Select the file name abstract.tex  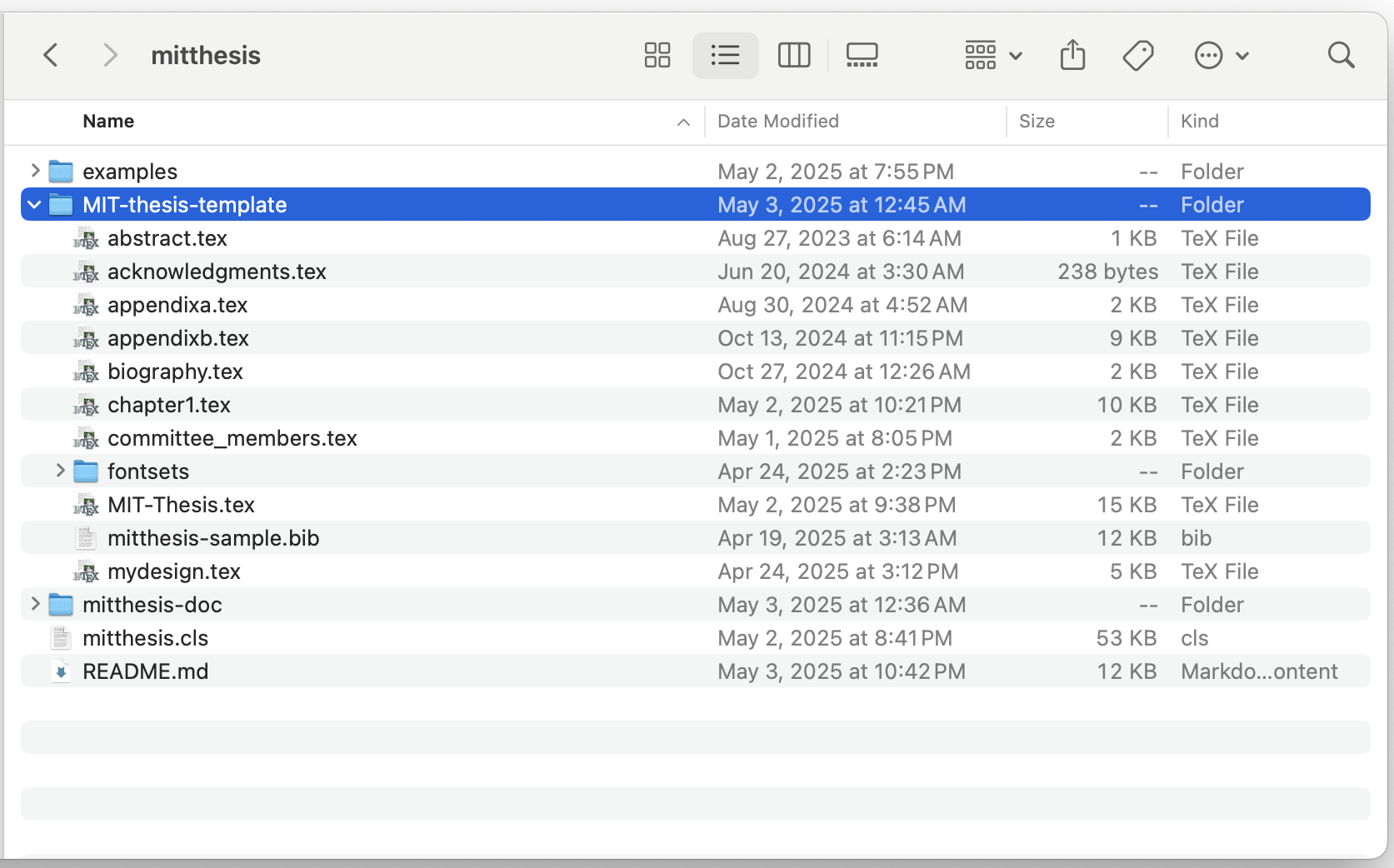tap(167, 238)
